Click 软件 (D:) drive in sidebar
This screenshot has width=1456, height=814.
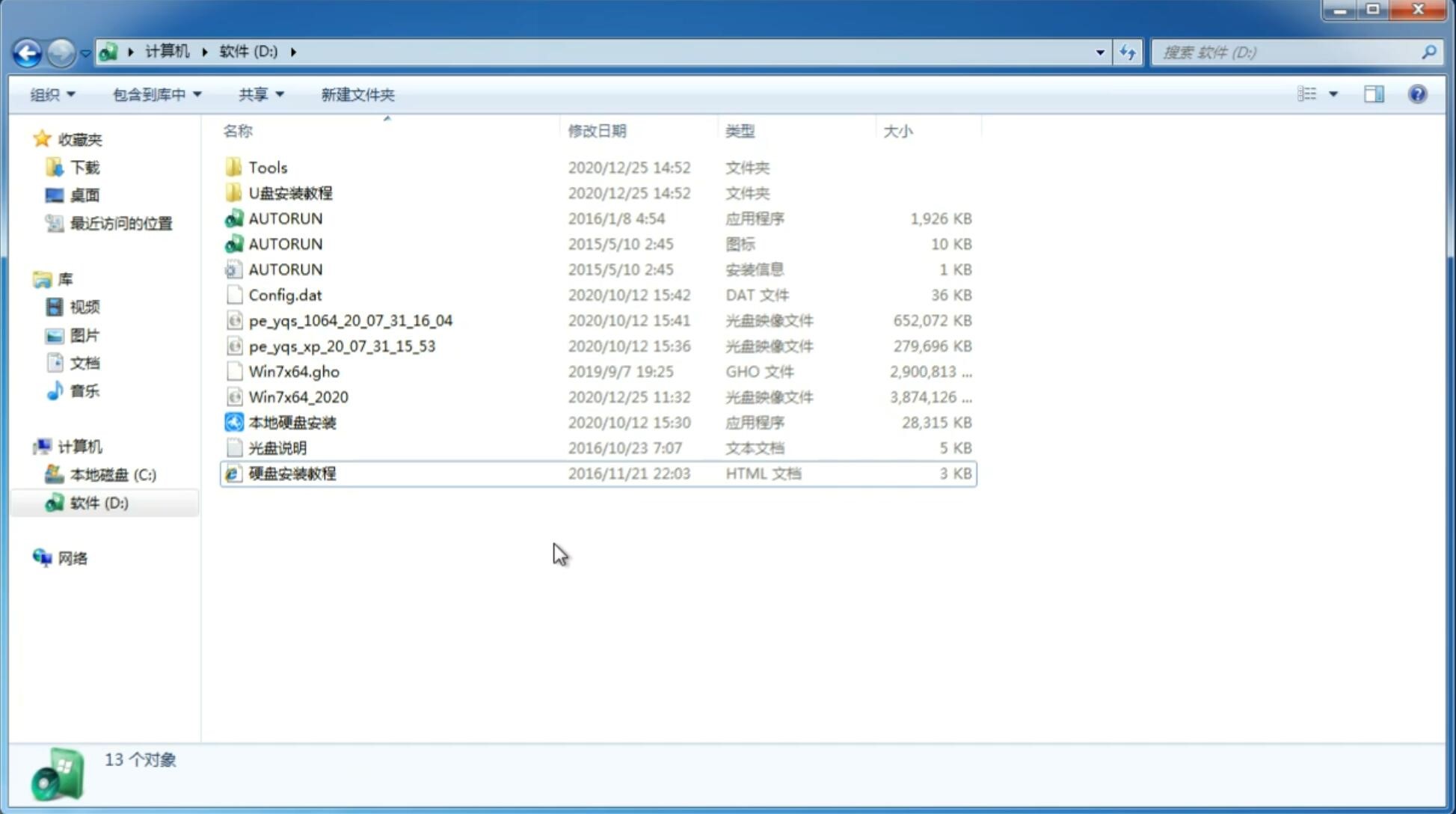pos(98,503)
